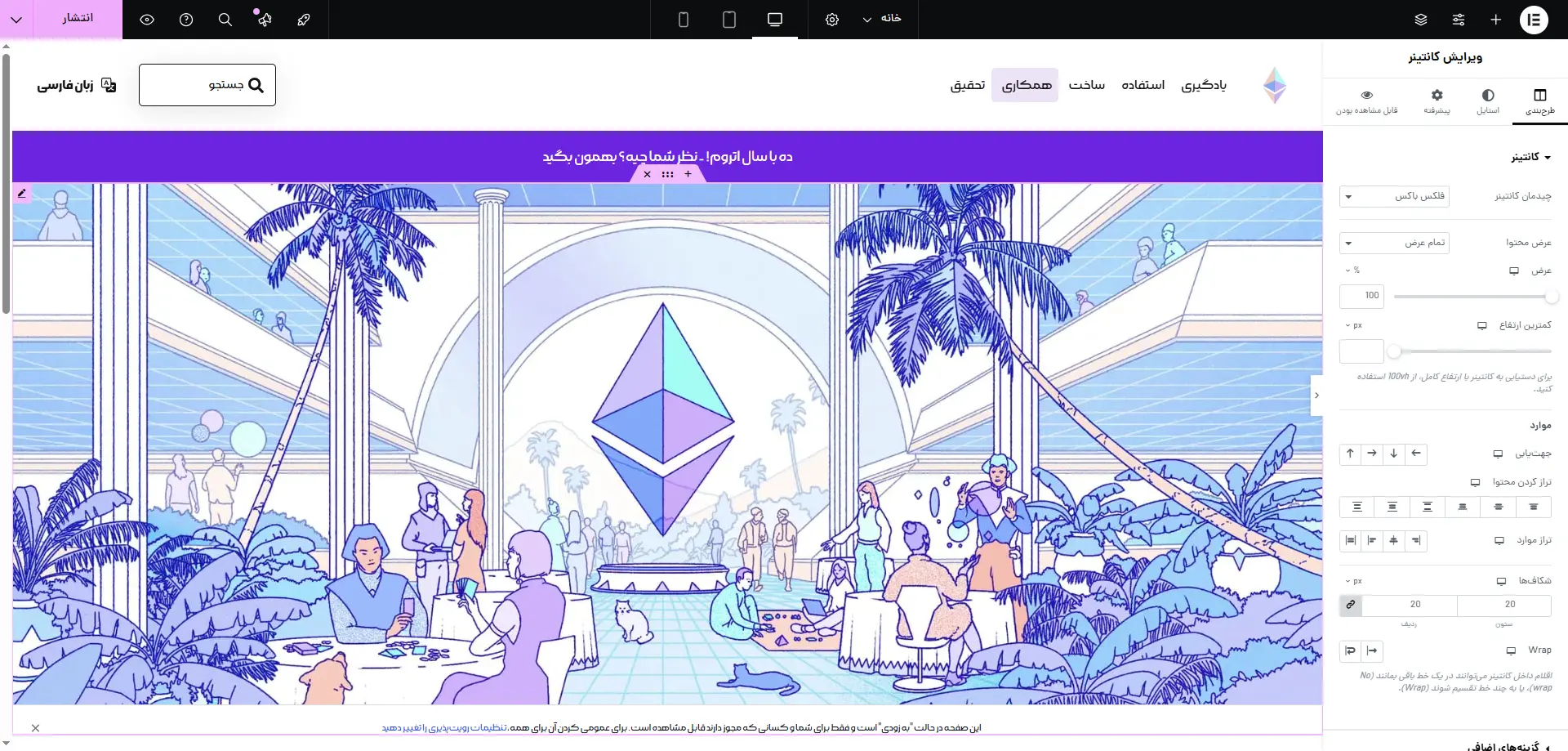Open the structure layers icon
The width and height of the screenshot is (1568, 751).
[x=1421, y=20]
